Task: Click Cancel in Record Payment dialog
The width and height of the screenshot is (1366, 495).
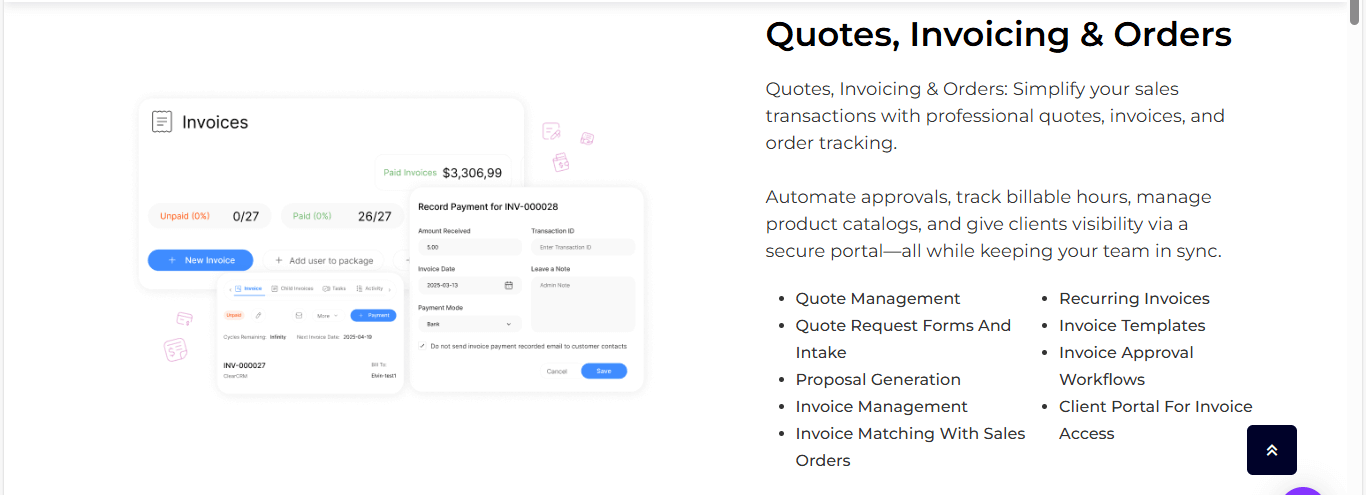Action: [x=557, y=371]
